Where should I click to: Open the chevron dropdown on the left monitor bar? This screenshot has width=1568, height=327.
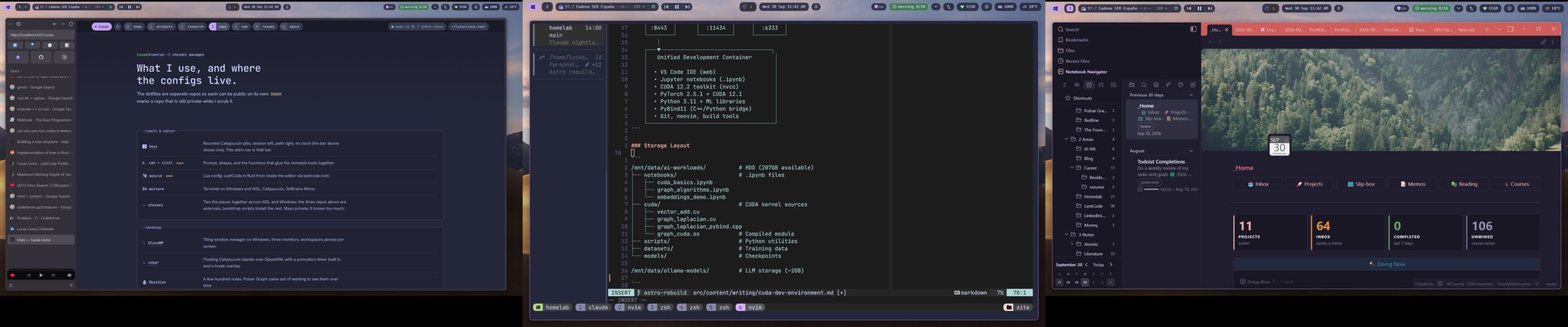436,7
